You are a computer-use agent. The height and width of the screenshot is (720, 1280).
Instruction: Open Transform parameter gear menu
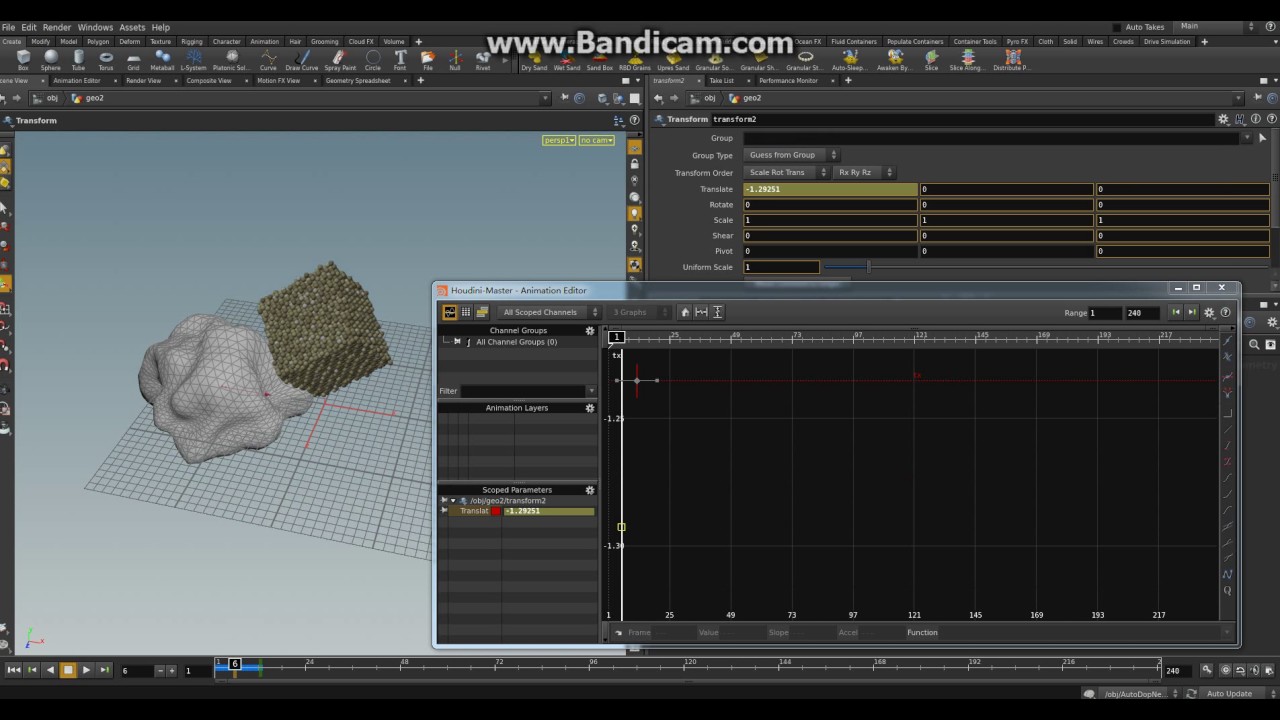pos(1223,119)
